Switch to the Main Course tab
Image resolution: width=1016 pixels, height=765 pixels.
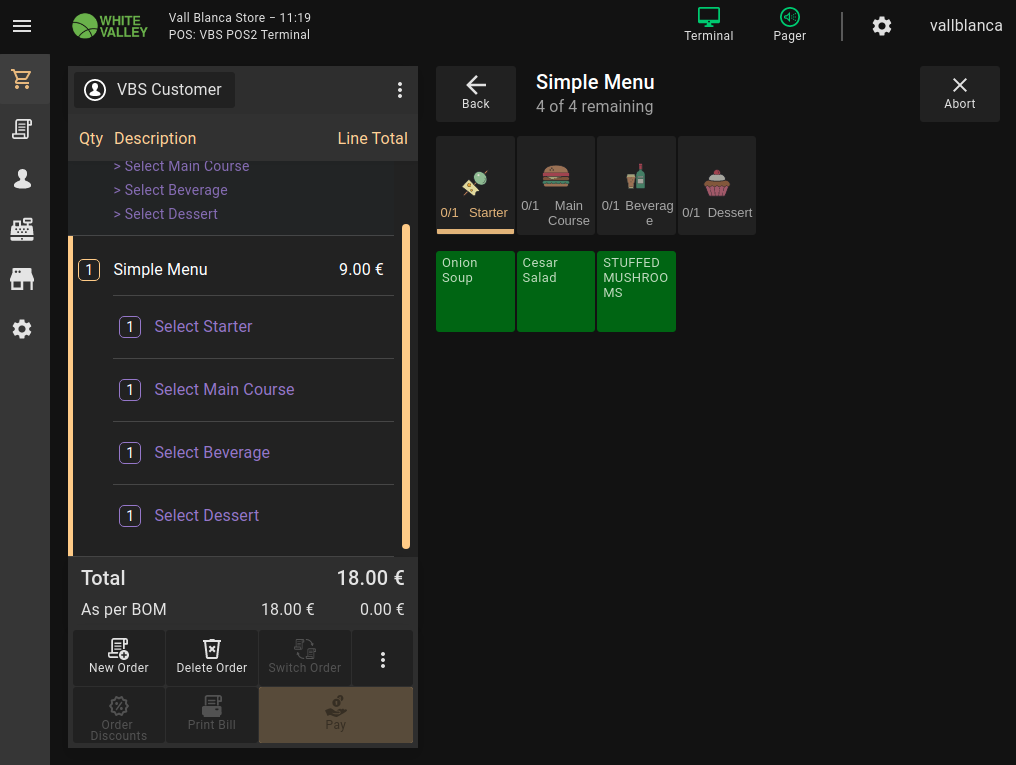pos(556,185)
